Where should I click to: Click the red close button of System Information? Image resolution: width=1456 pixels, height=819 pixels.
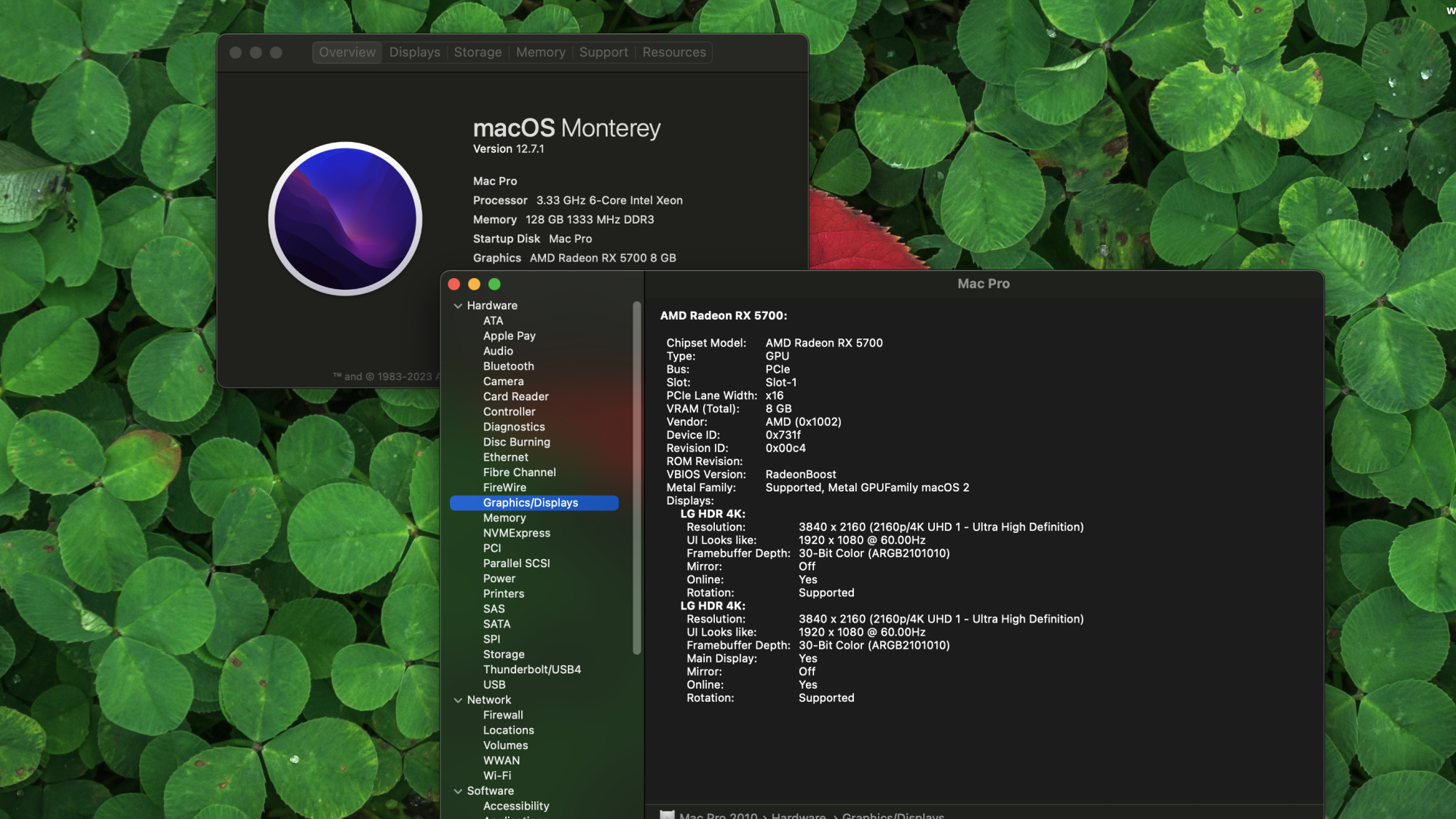pyautogui.click(x=454, y=284)
